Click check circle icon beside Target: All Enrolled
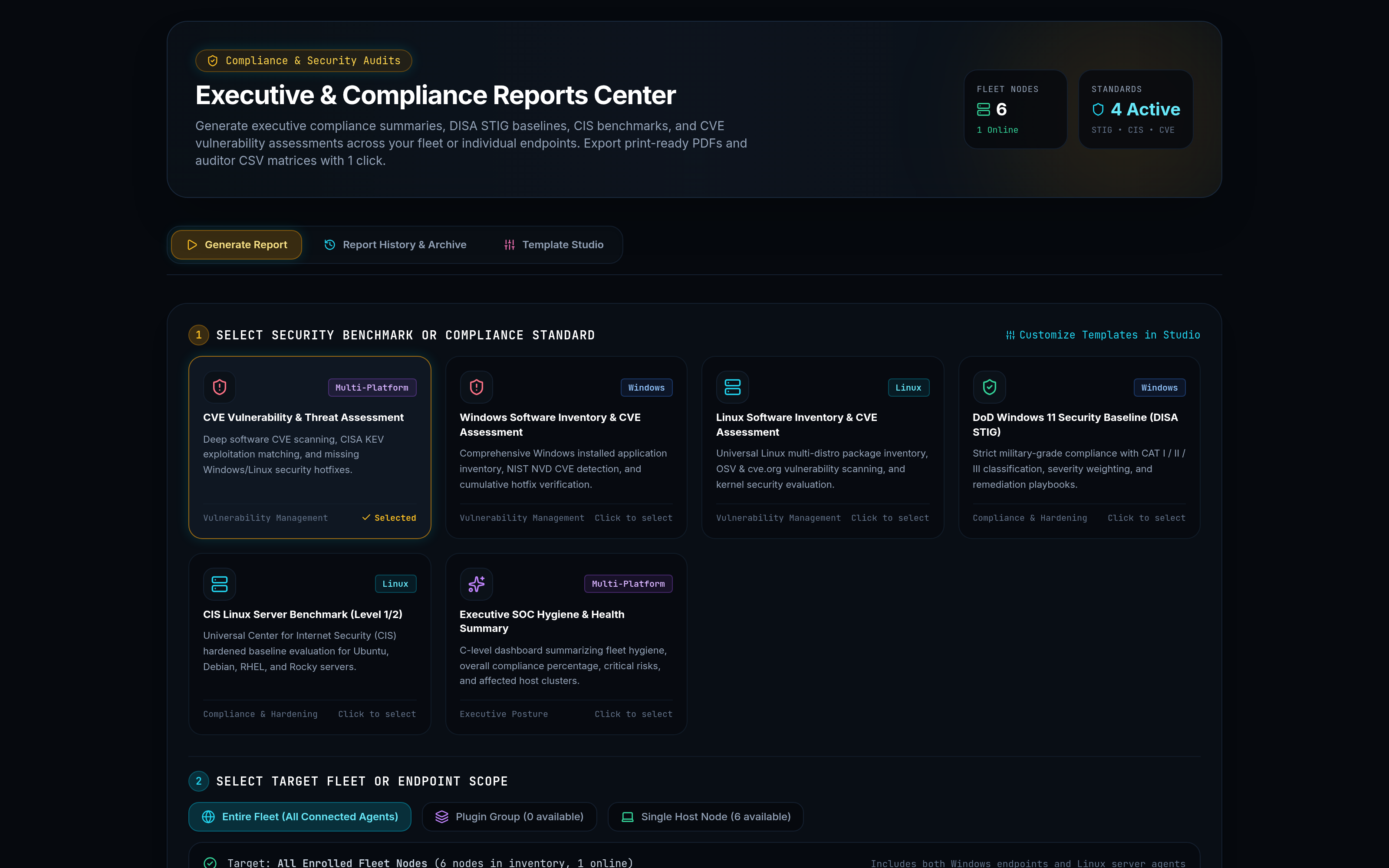The width and height of the screenshot is (1389, 868). pyautogui.click(x=210, y=862)
